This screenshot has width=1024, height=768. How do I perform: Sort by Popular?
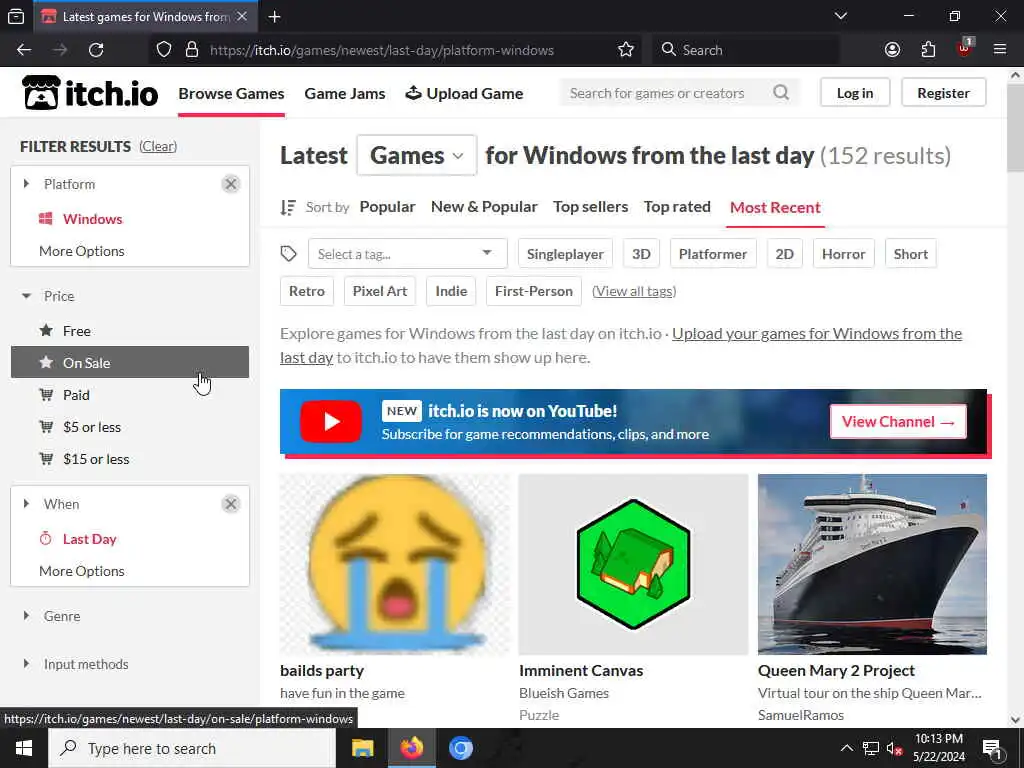(x=387, y=207)
